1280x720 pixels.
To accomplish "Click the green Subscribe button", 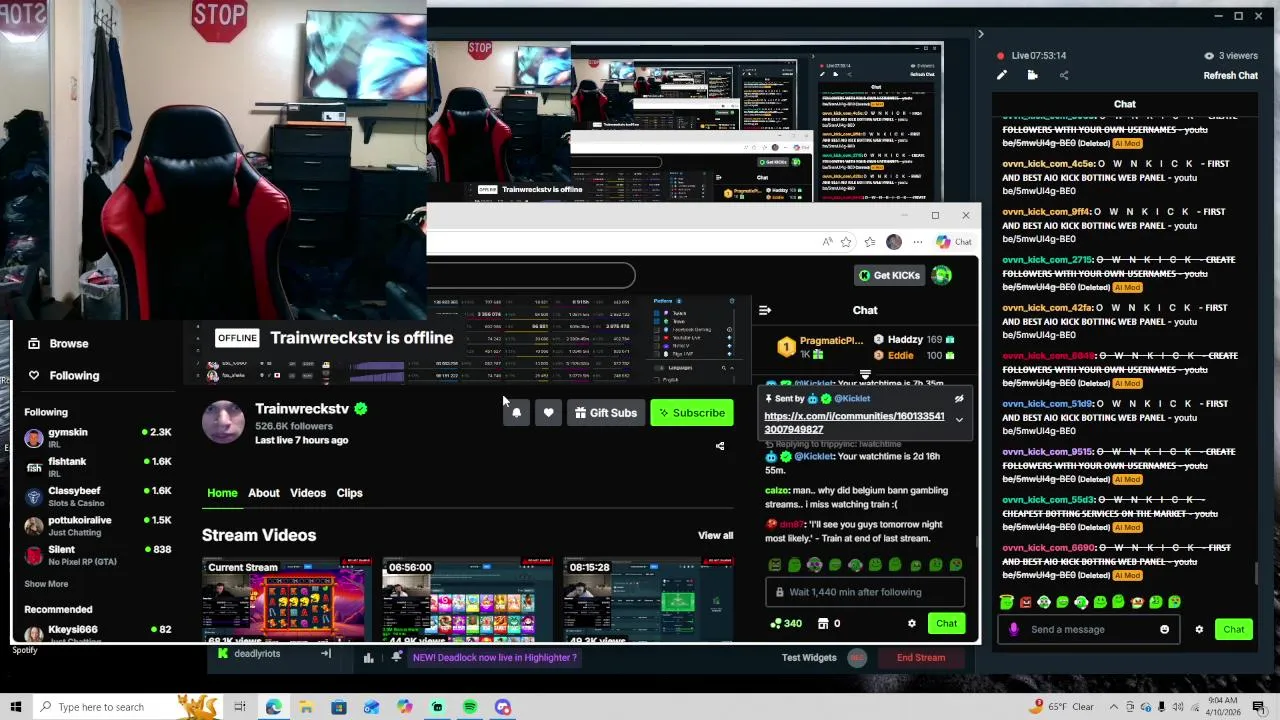I will coord(692,413).
